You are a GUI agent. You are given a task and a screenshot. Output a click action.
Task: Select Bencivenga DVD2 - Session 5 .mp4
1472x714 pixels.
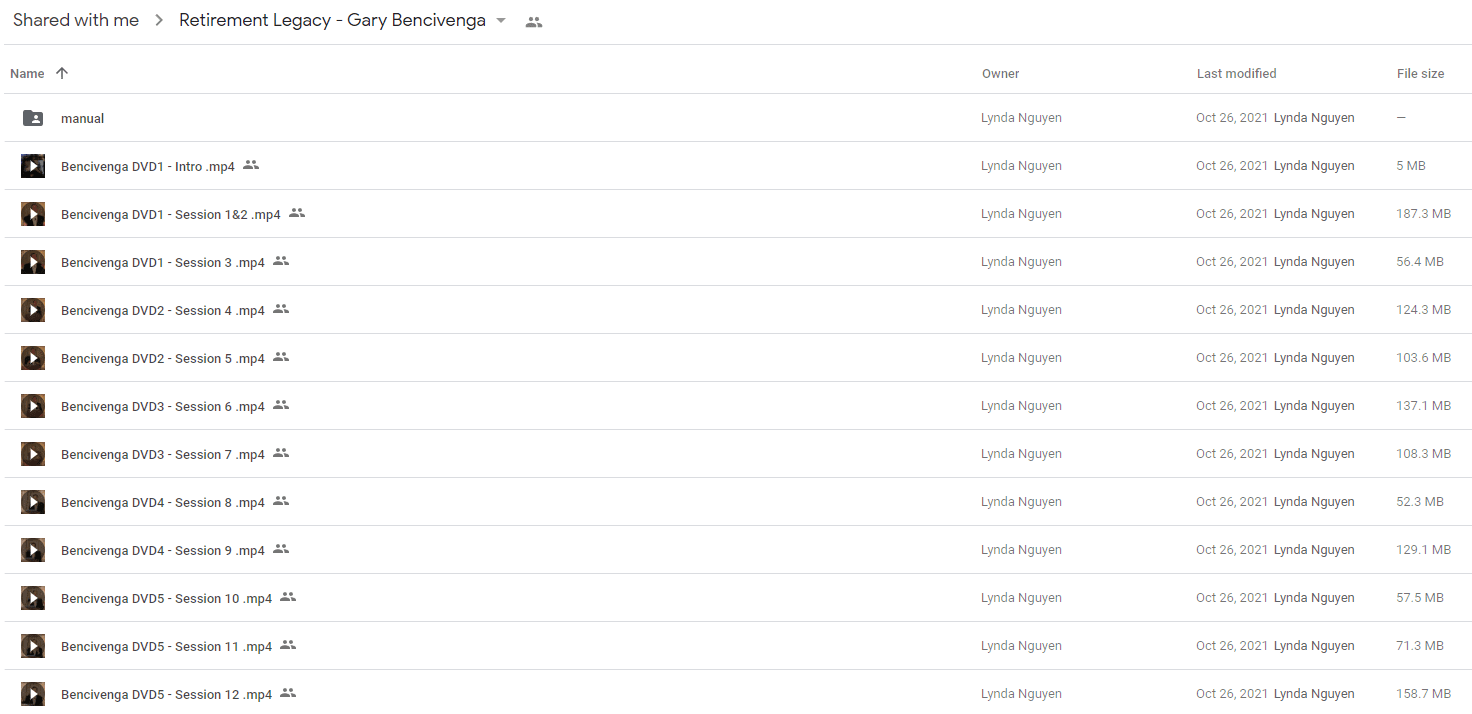tap(163, 358)
